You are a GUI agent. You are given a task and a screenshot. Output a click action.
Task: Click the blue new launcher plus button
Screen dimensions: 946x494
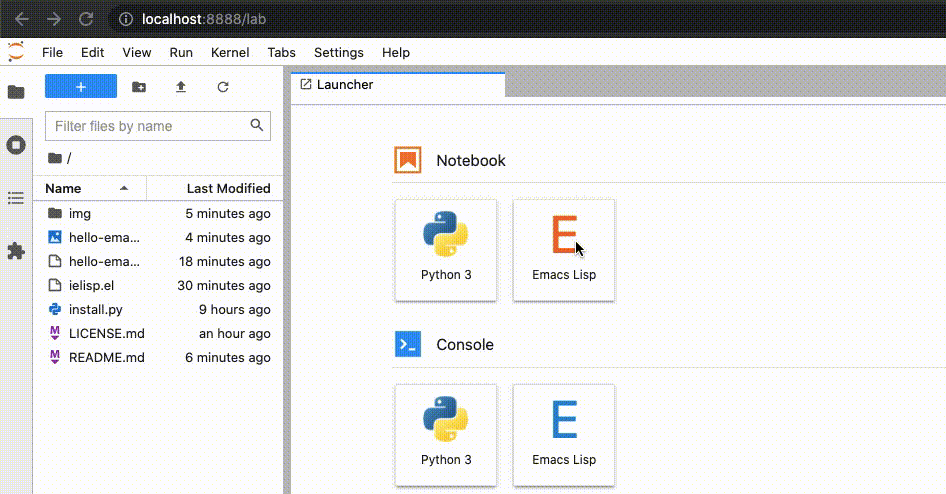click(81, 86)
